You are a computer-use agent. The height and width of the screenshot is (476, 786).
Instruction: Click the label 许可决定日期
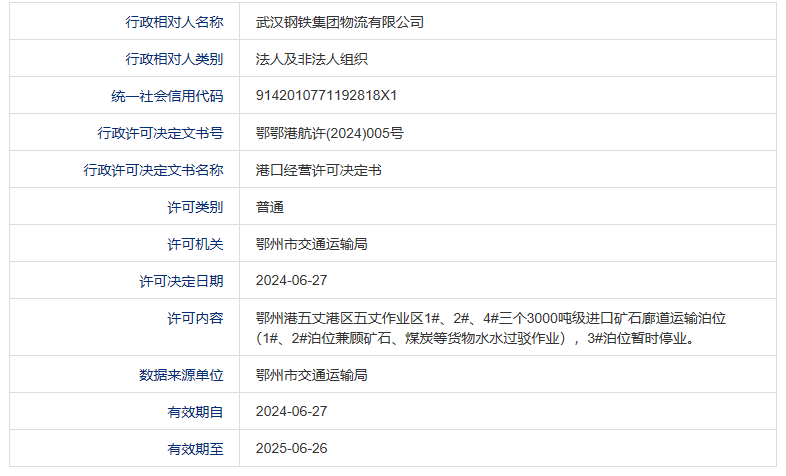click(181, 281)
